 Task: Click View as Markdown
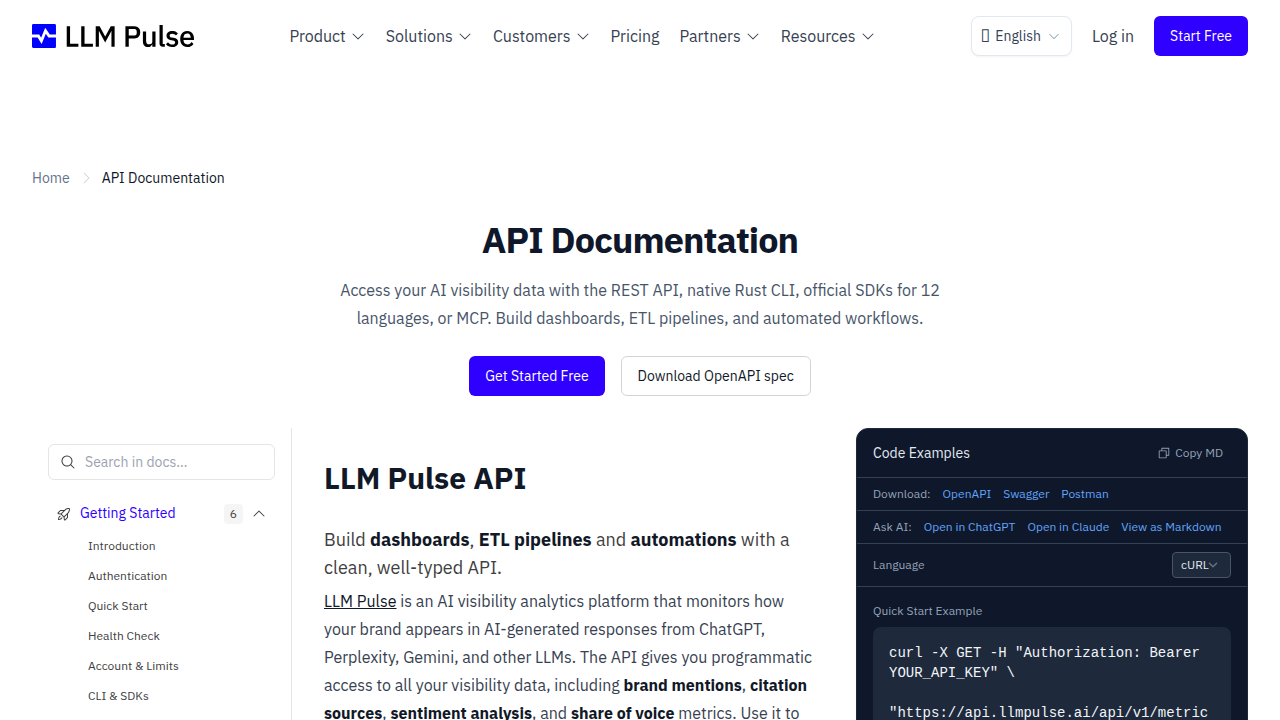coord(1171,527)
